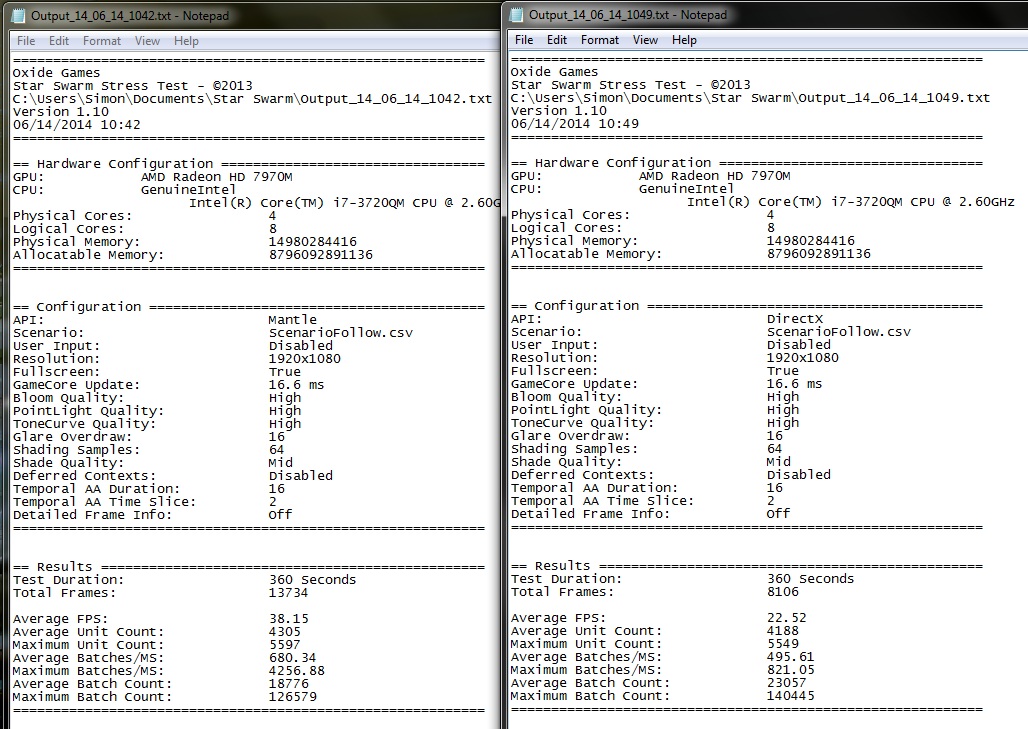Click 'GenuineIntel' CPU value in left window
Screen dimensions: 1028x729
pos(188,190)
